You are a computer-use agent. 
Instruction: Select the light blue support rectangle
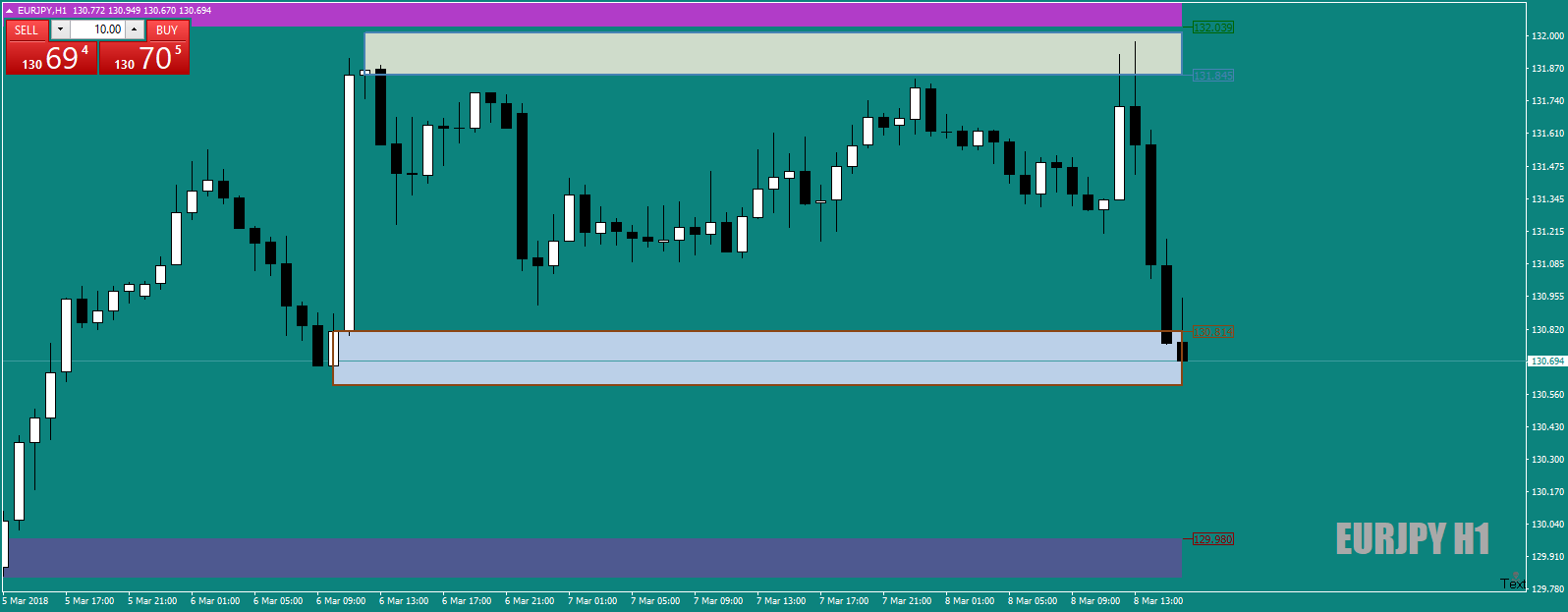pos(757,358)
